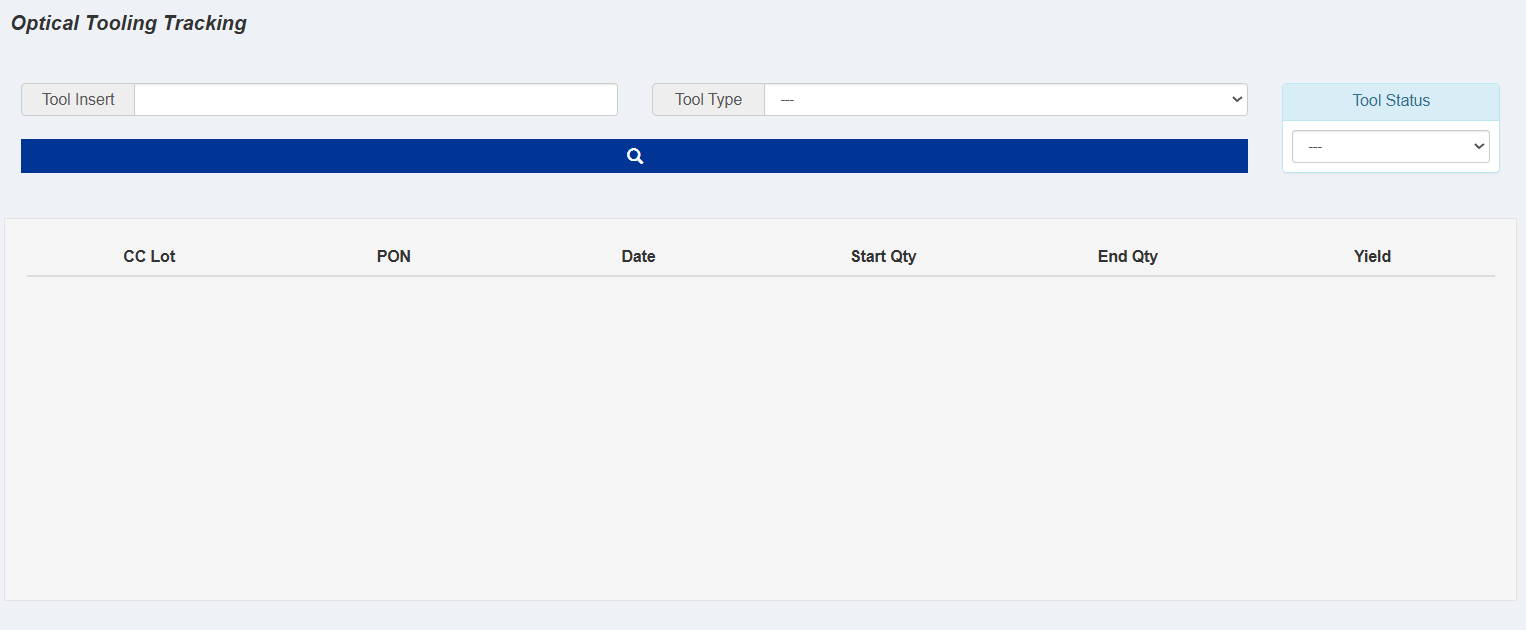Click the magnifying glass search icon
Viewport: 1526px width, 630px height.
634,156
